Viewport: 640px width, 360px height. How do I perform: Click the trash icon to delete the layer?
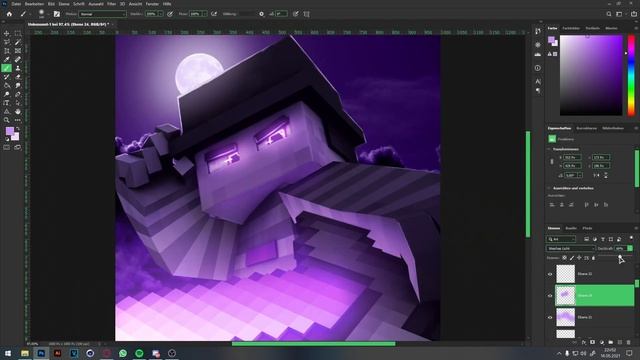tap(629, 342)
